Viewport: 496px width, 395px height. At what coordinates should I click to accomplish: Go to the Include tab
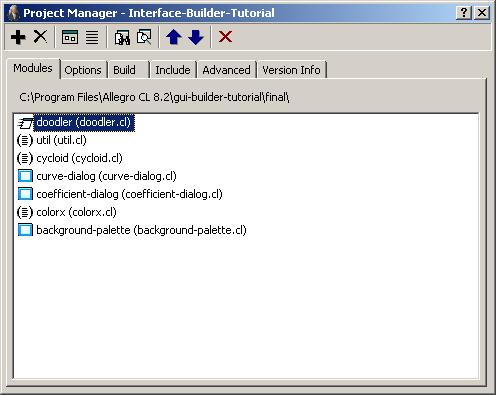click(x=173, y=70)
